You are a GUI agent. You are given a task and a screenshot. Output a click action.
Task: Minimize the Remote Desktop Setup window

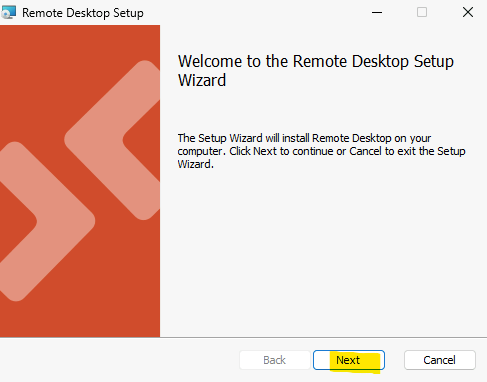click(x=377, y=13)
